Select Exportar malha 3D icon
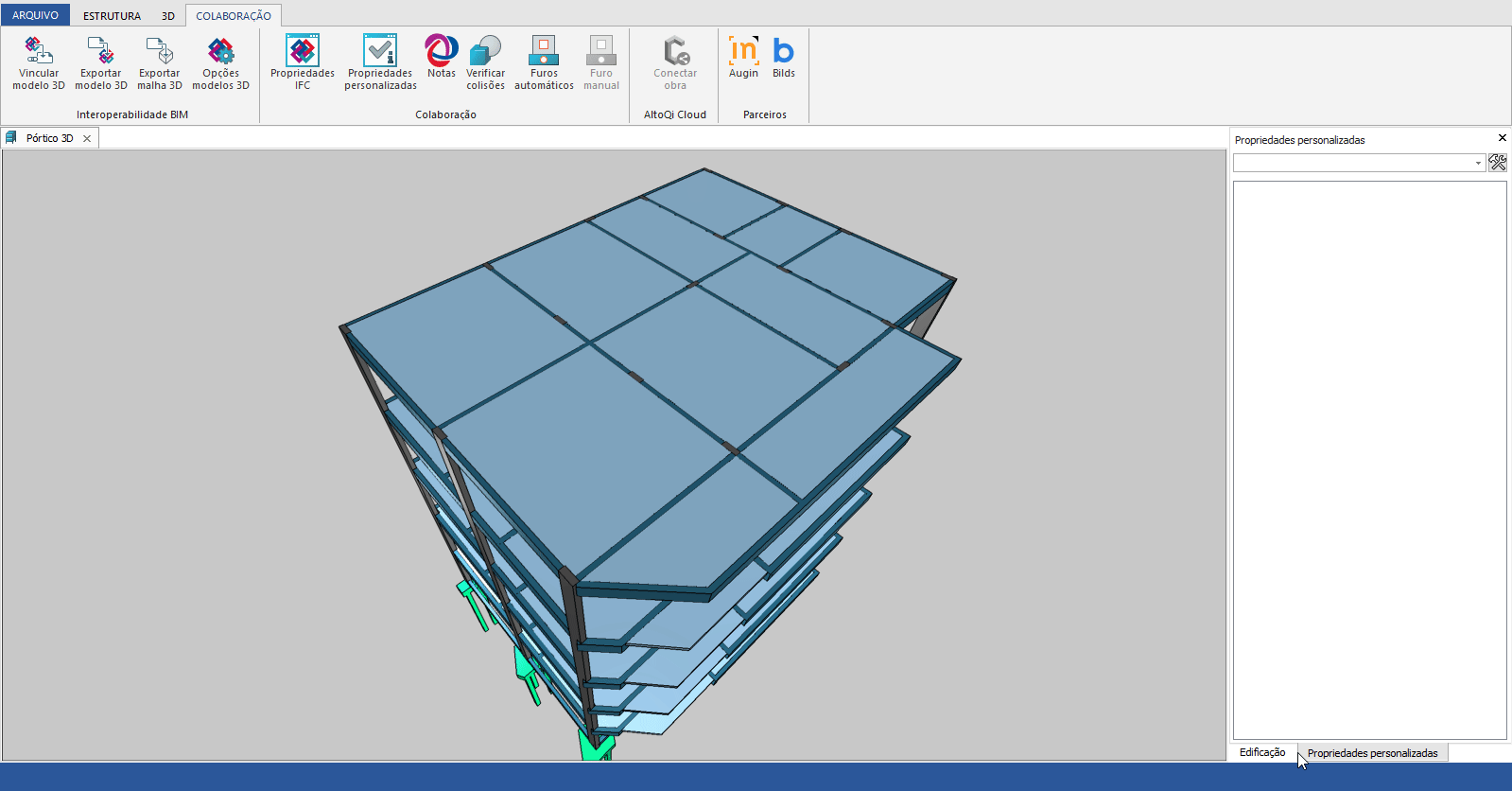The width and height of the screenshot is (1512, 791). coord(159,51)
